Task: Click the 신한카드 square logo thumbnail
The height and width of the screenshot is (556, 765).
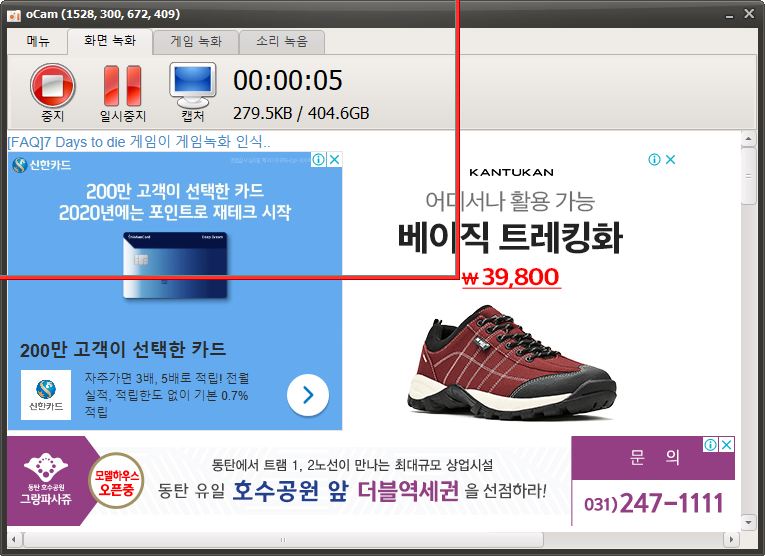Action: click(x=46, y=395)
